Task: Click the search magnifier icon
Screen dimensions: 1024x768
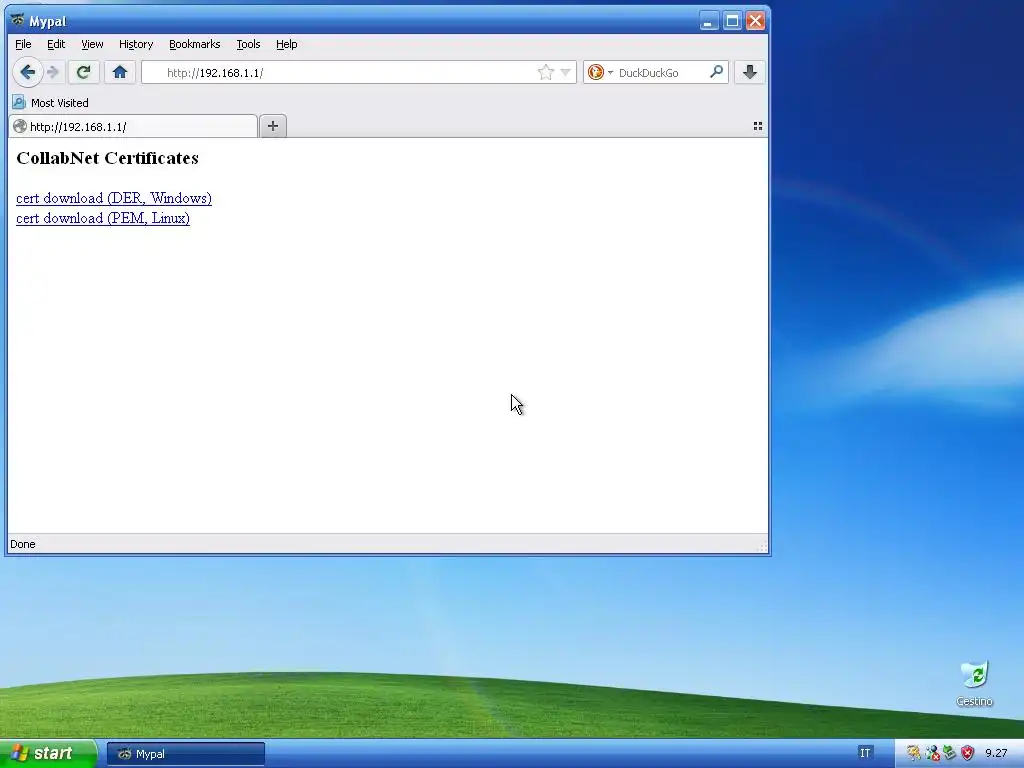Action: 716,72
